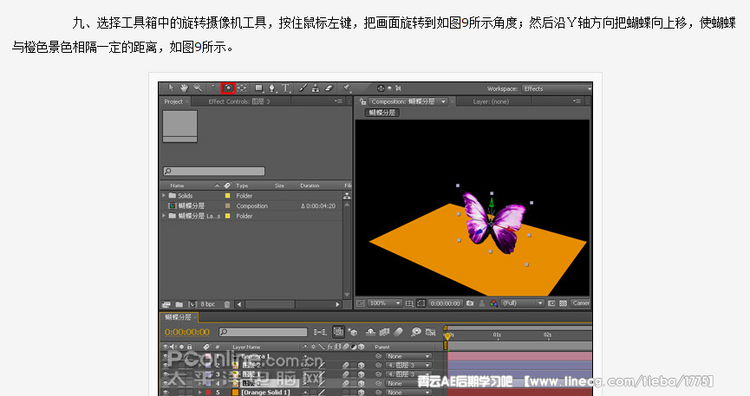The height and width of the screenshot is (396, 750).
Task: Select the Selection arrow tool
Action: click(171, 88)
